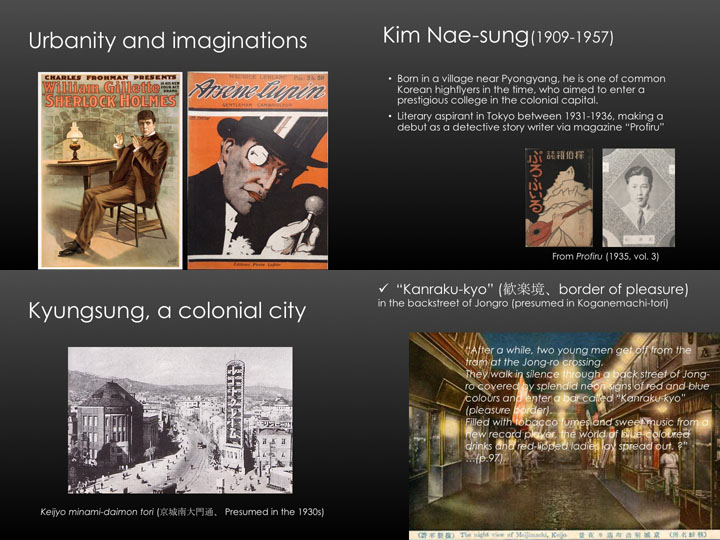Viewport: 720px width, 540px height.
Task: Click the '"Kanraku-kyo" border of pleasure' heading
Action: pyautogui.click(x=542, y=289)
